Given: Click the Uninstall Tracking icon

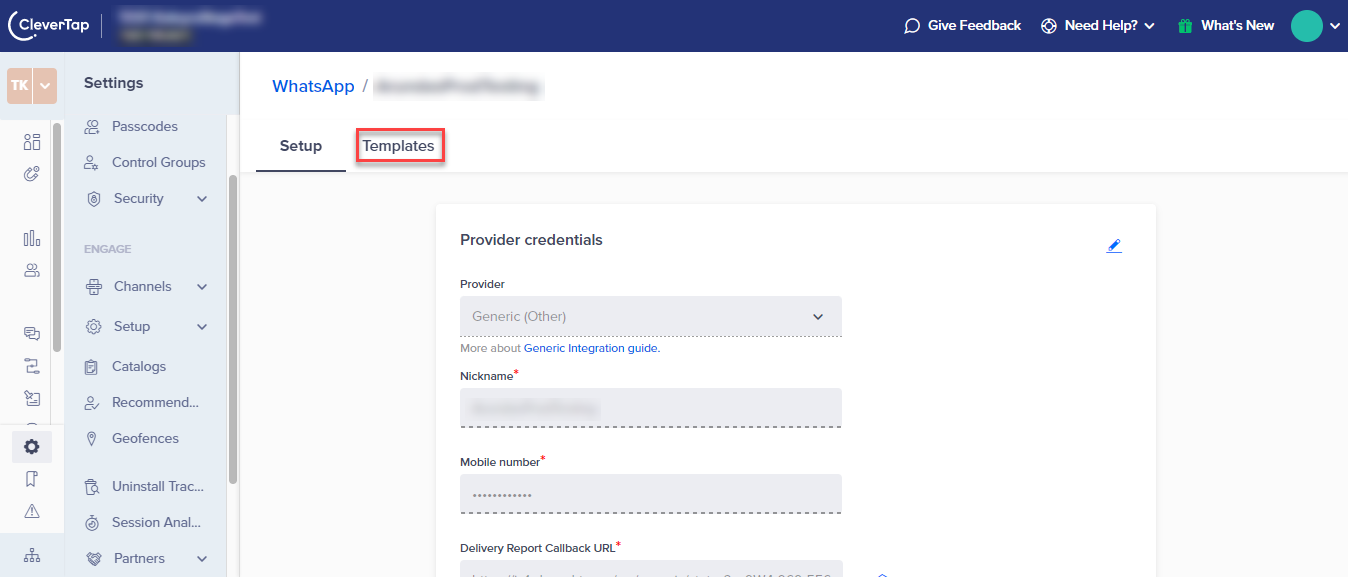Looking at the screenshot, I should point(92,487).
